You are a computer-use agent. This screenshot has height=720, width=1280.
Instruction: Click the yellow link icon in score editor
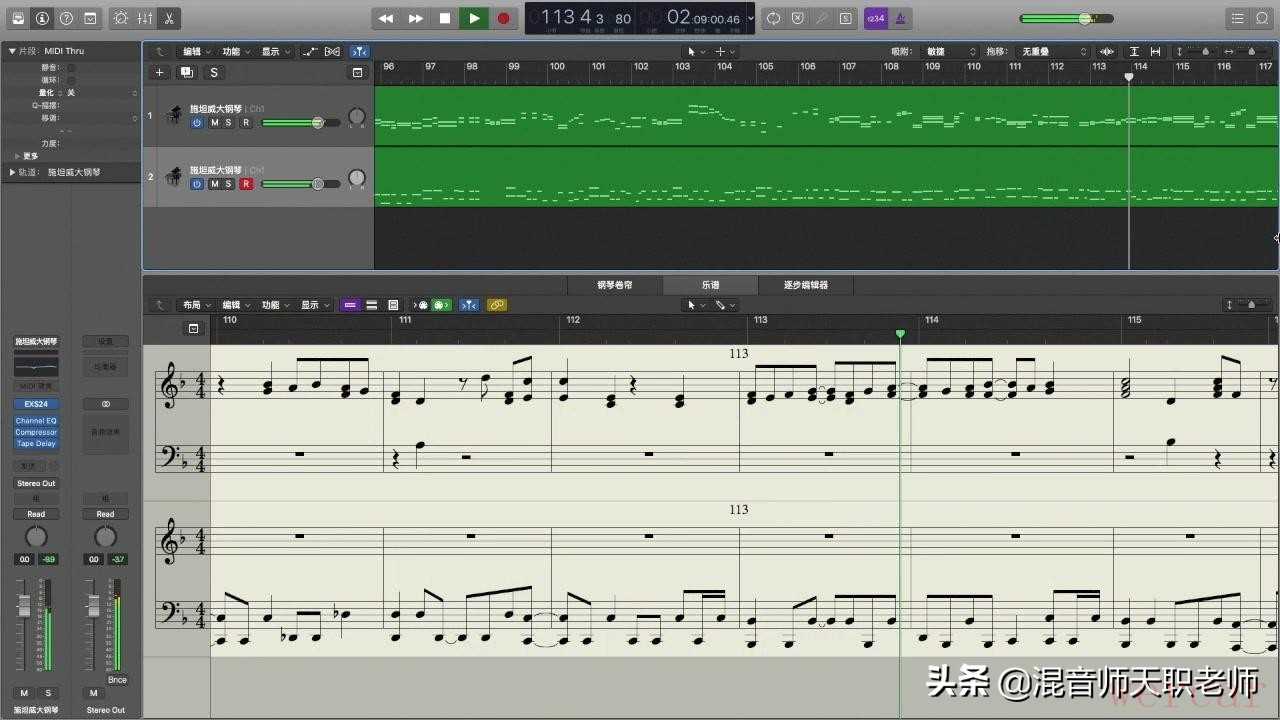(x=497, y=305)
